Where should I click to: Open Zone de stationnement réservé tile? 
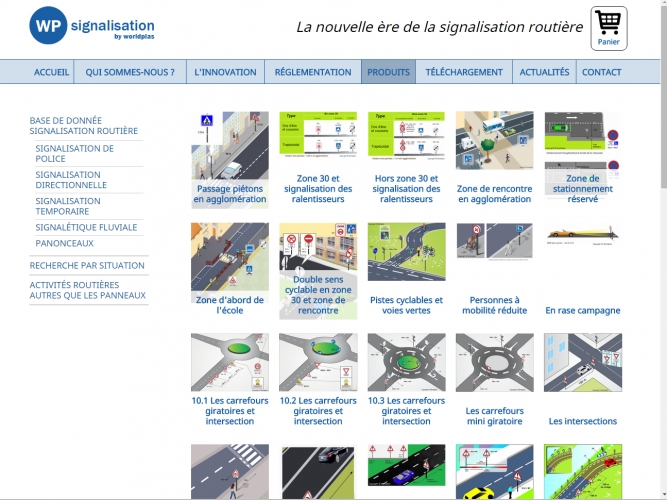click(582, 158)
